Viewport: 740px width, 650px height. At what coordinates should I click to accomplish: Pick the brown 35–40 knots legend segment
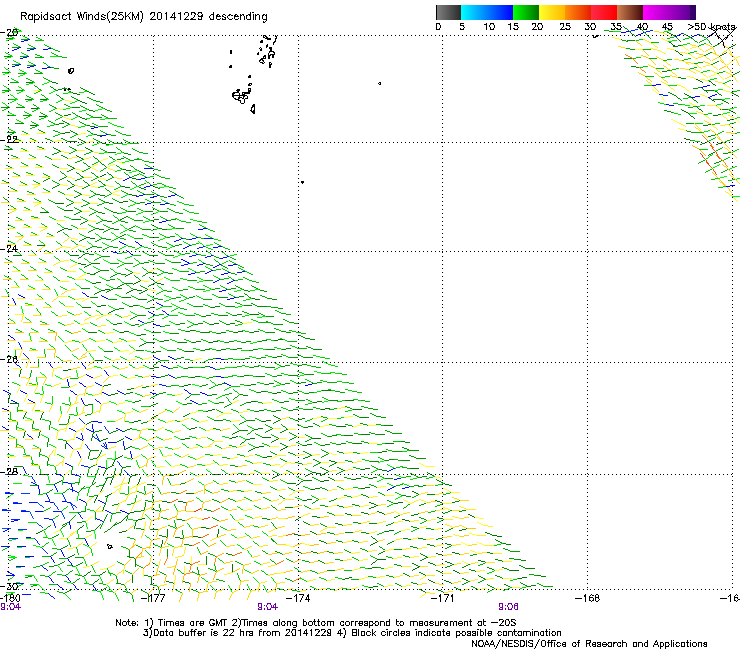630,12
